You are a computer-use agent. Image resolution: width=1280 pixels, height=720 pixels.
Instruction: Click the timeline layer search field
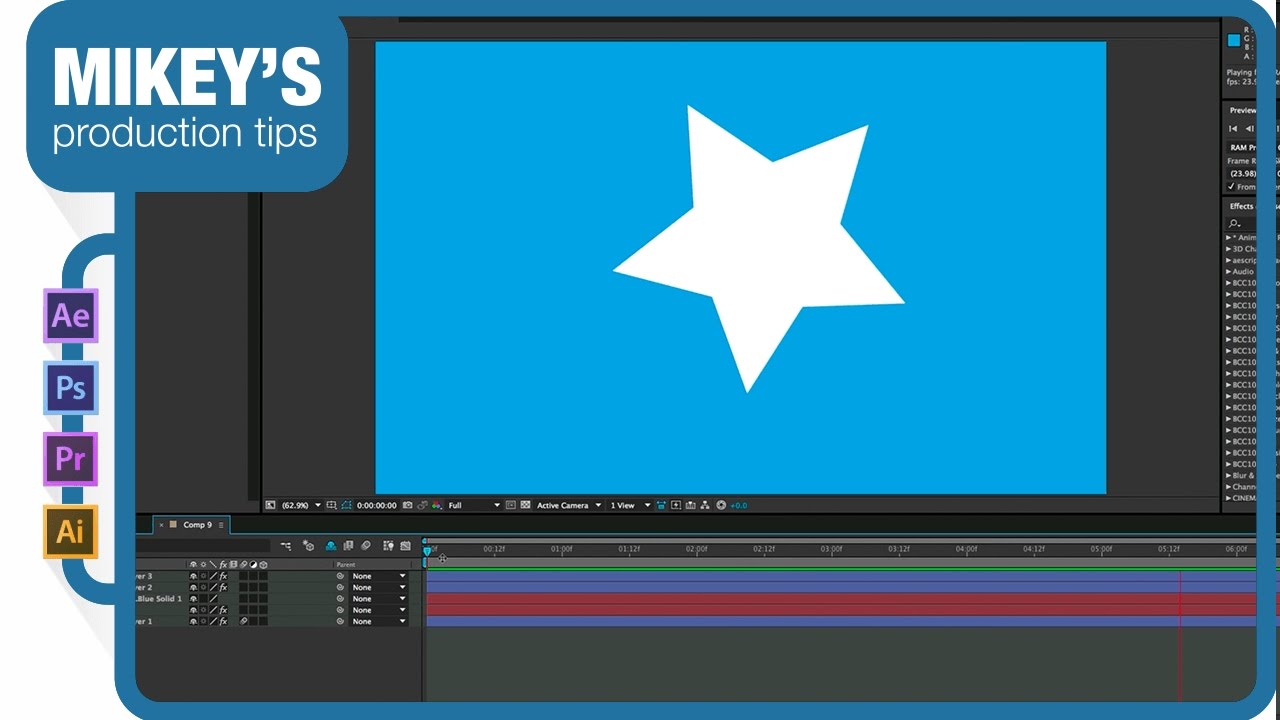(x=203, y=546)
